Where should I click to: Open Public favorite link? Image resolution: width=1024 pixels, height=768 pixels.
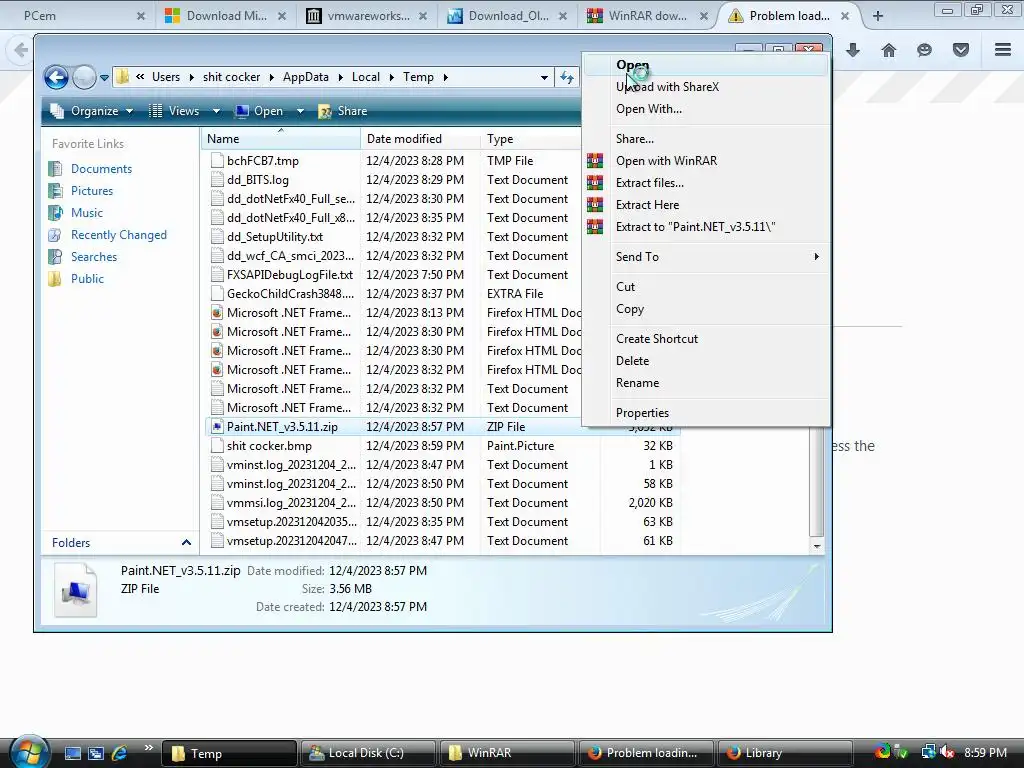(88, 279)
